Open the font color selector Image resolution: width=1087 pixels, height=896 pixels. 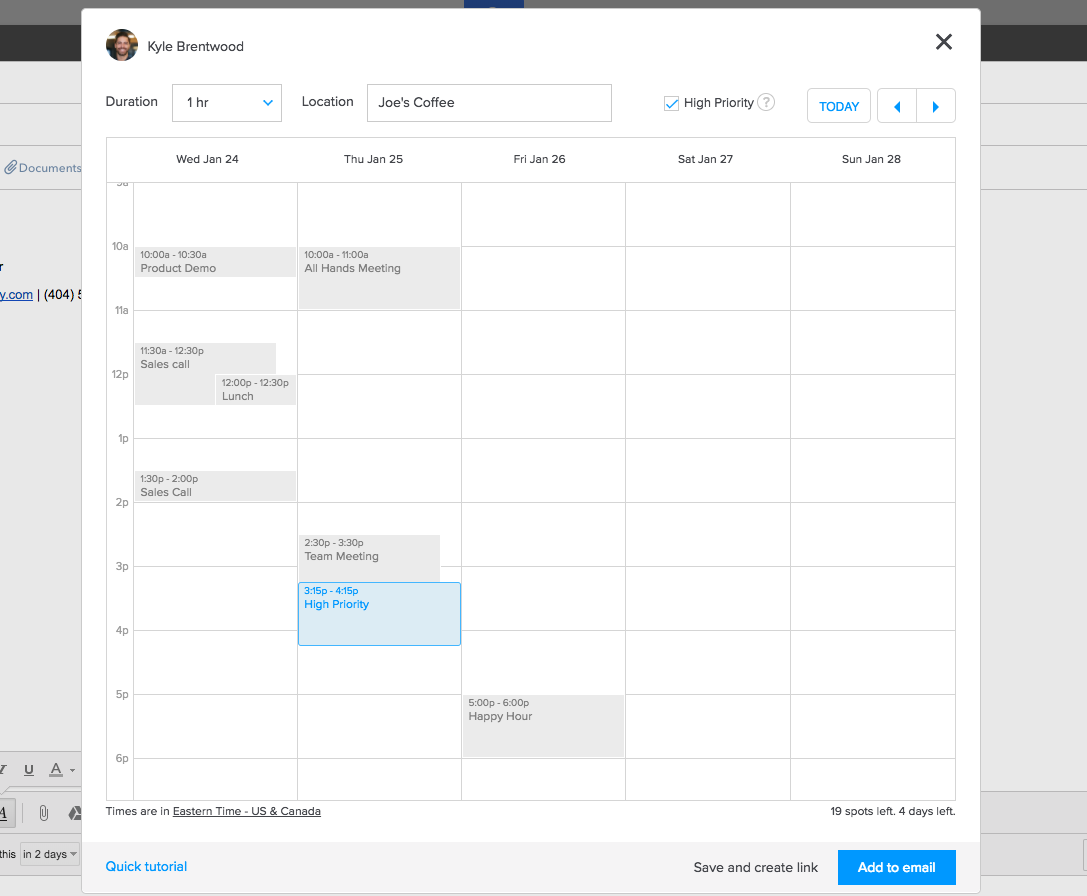pos(57,769)
